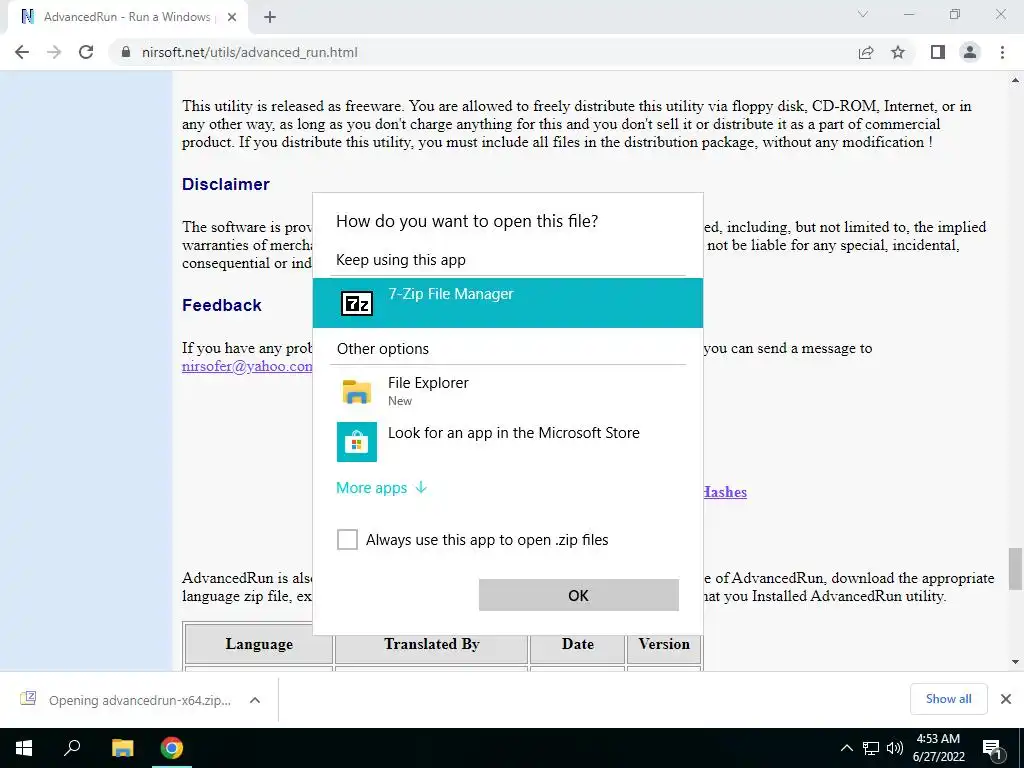Expand download item options chevron
The image size is (1024, 768).
click(255, 700)
